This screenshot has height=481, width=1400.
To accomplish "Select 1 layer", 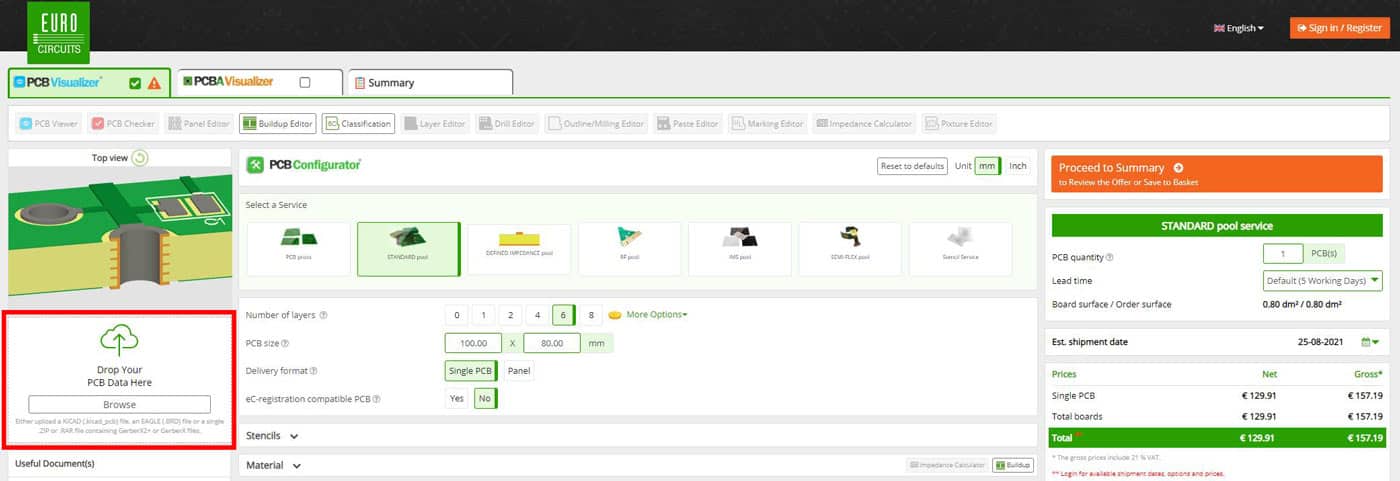I will 484,315.
